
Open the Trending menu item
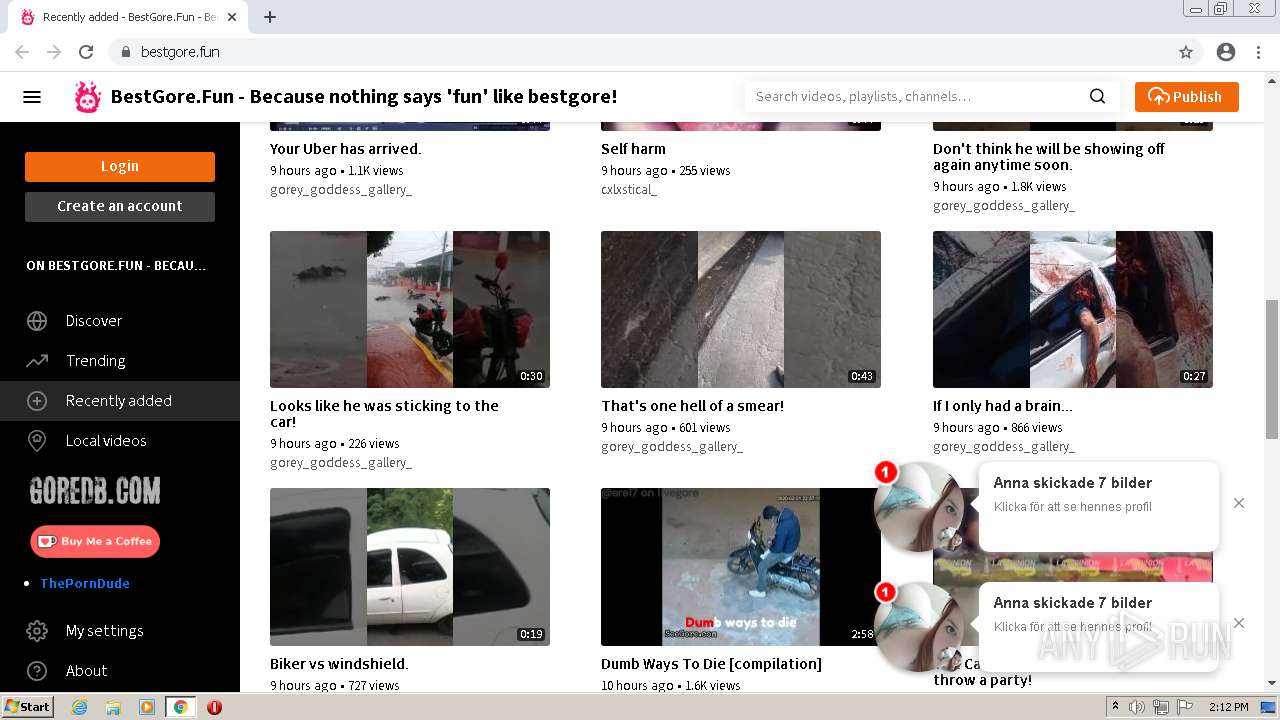click(120, 361)
